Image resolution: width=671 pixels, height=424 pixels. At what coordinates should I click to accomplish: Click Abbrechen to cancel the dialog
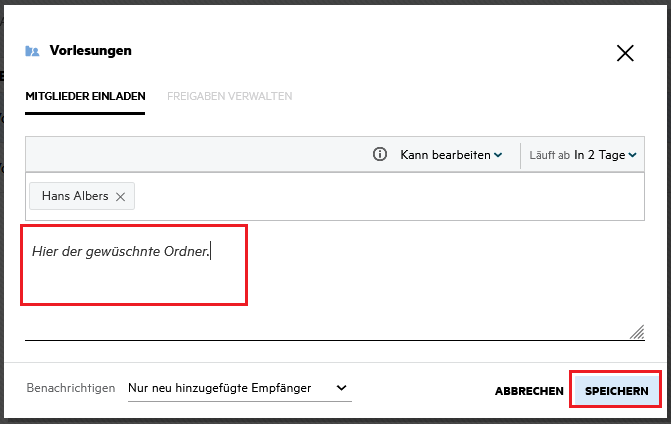529,391
